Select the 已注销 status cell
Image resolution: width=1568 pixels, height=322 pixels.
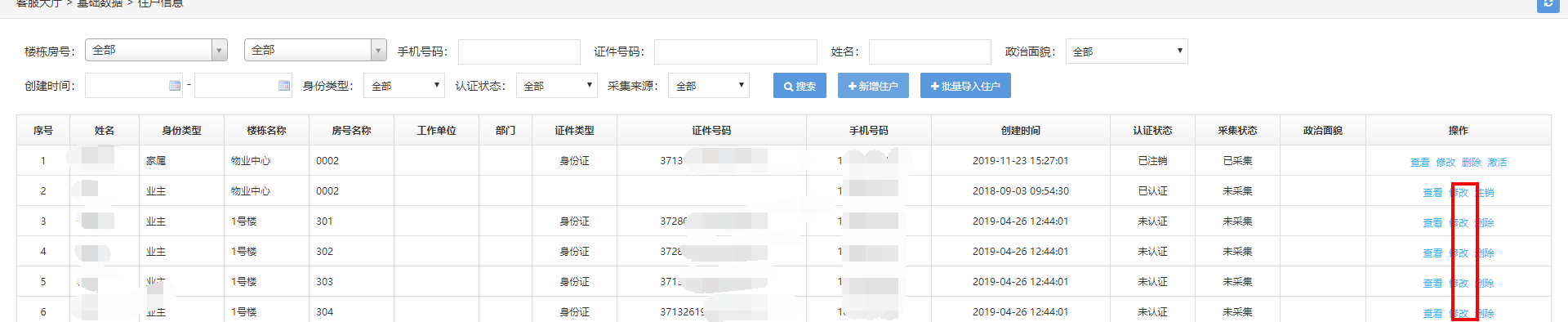tap(1152, 161)
